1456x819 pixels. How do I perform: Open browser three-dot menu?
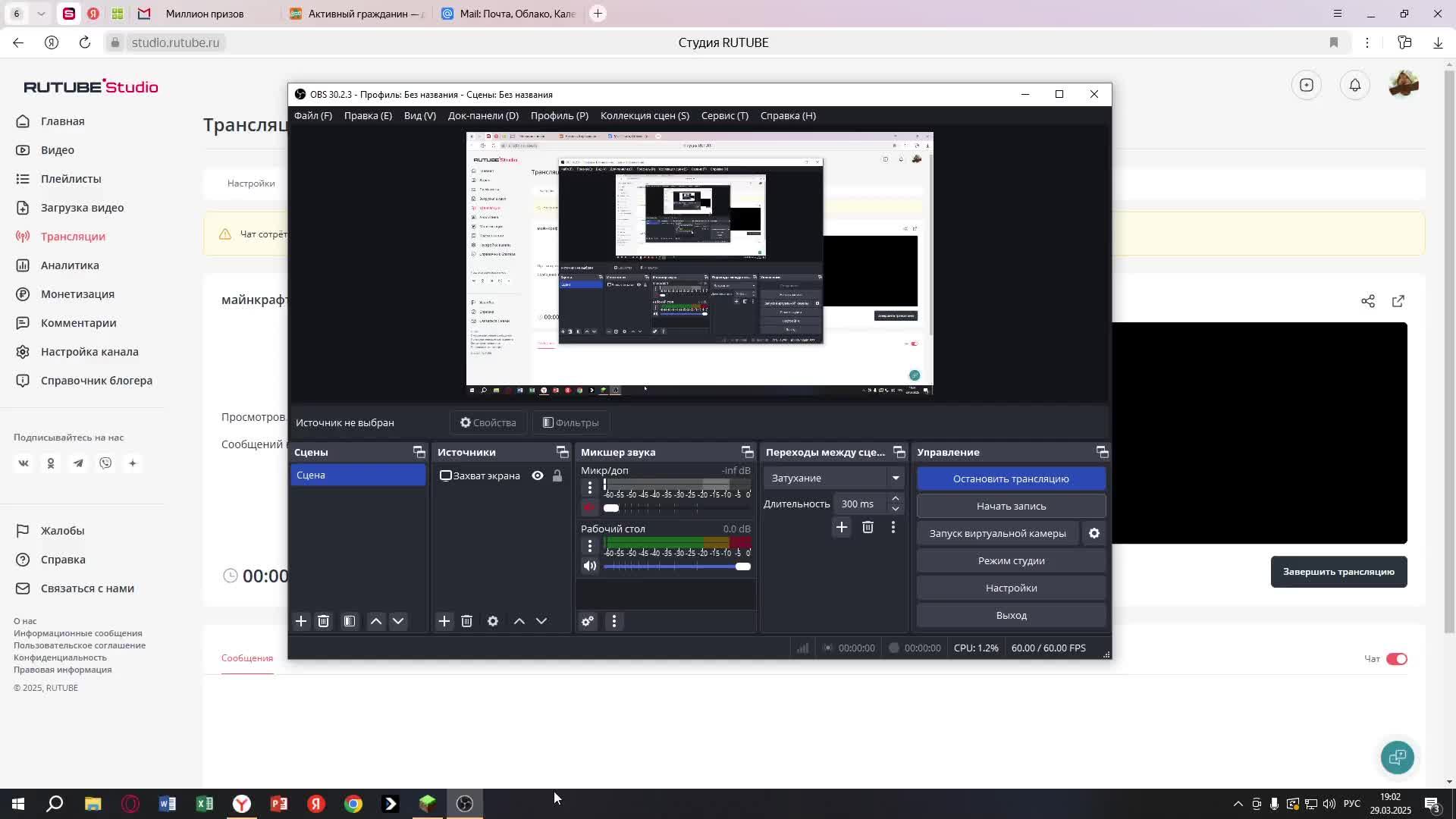click(x=1367, y=43)
